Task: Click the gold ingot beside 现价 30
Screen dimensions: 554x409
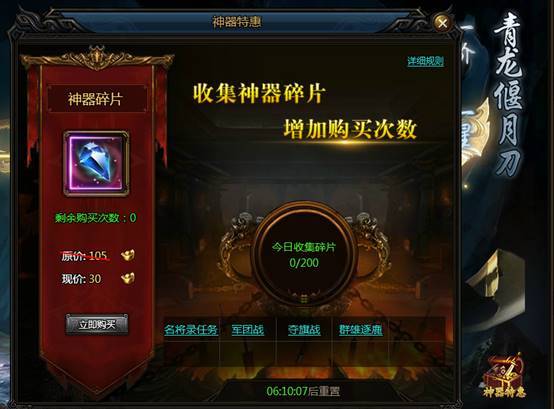Action: pyautogui.click(x=128, y=278)
